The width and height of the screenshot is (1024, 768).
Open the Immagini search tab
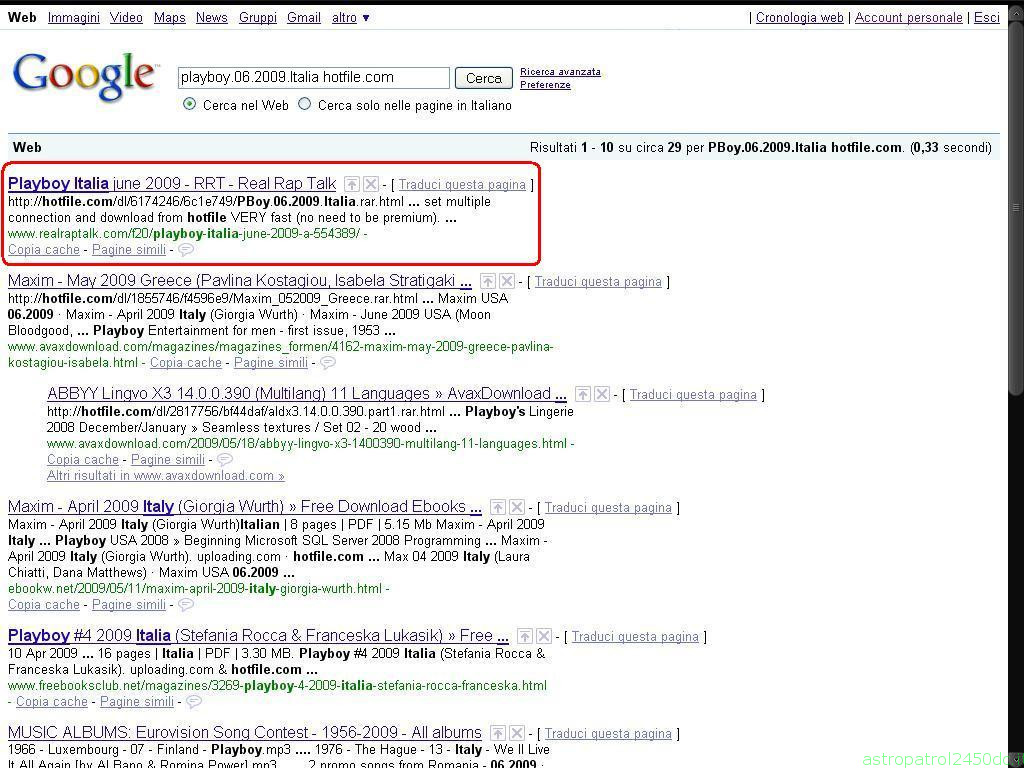(x=74, y=18)
